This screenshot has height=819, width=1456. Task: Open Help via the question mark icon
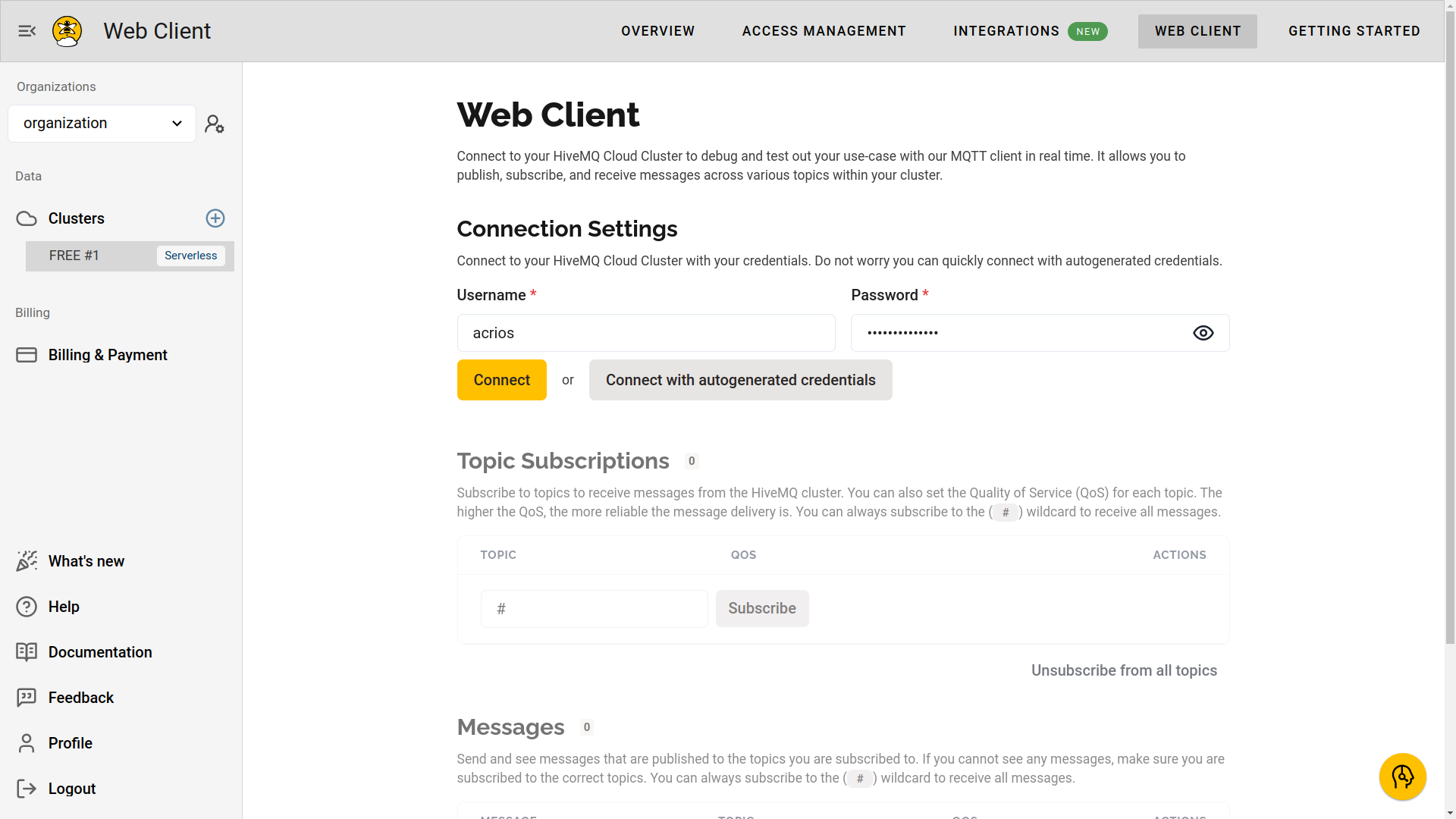pos(27,607)
